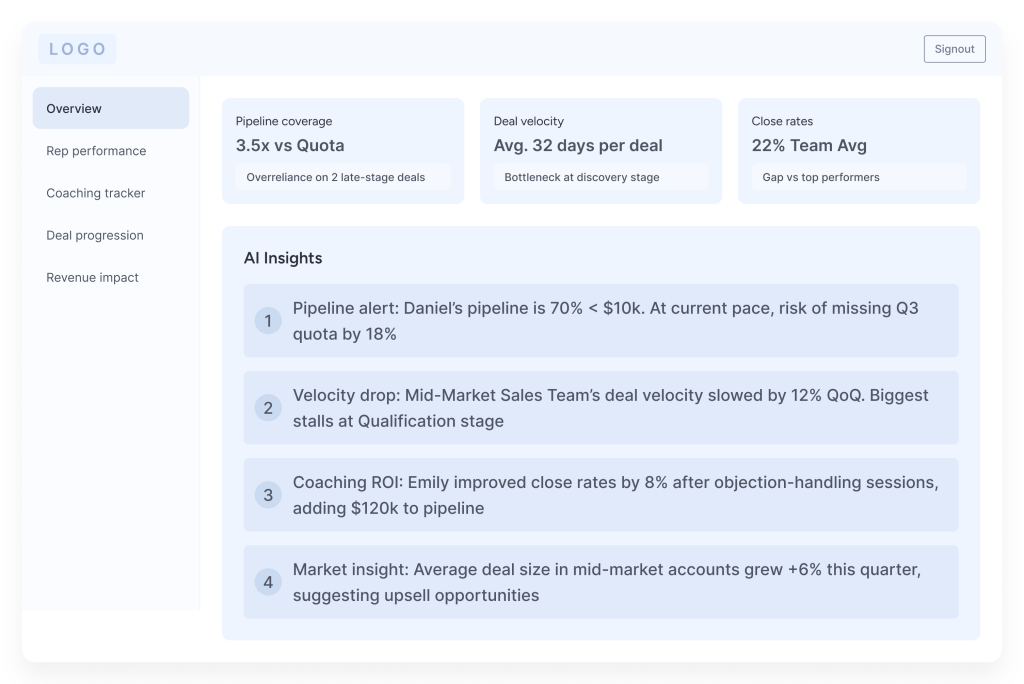Click the number 3 insight badge
Image resolution: width=1024 pixels, height=684 pixels.
coord(268,495)
